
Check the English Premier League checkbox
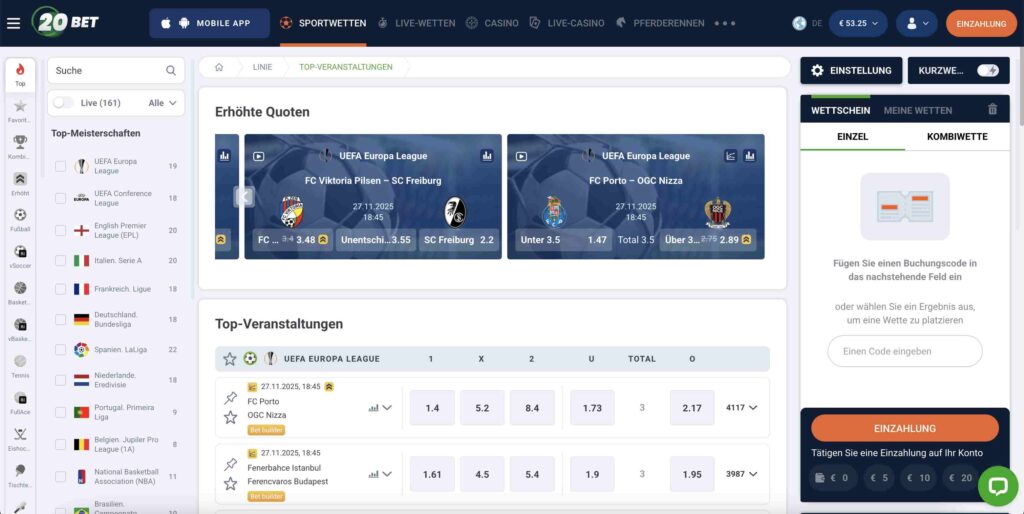coord(61,231)
